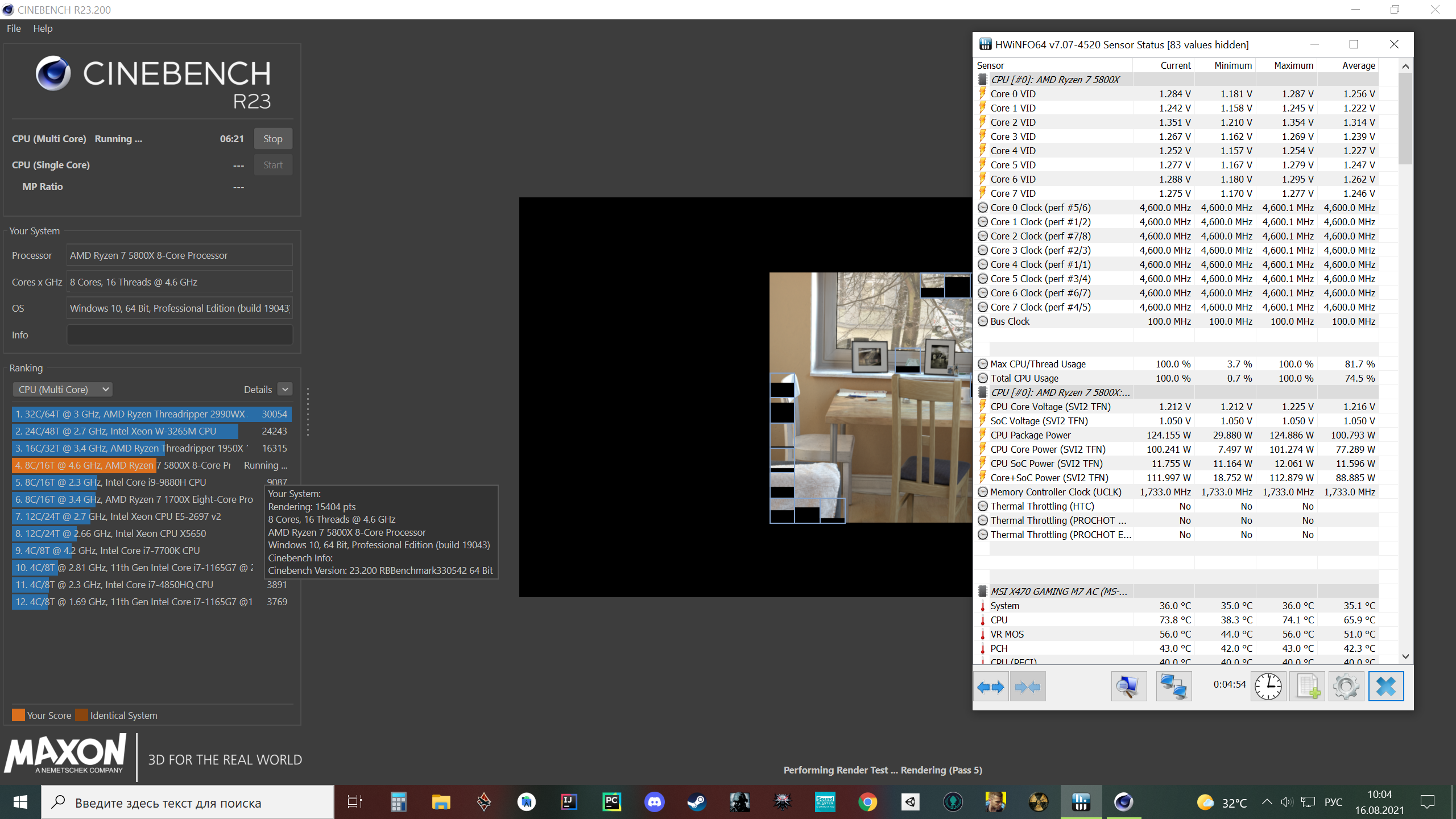Open the CPU (Multi Core) ranking dropdown

point(63,390)
